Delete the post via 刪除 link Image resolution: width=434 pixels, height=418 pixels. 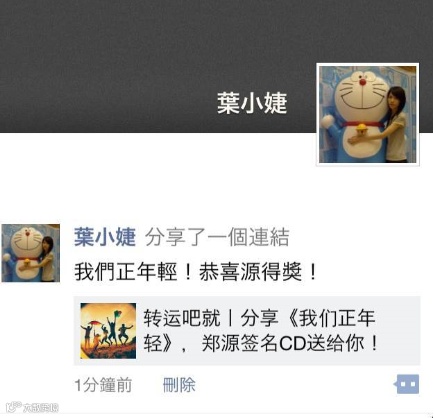[x=179, y=385]
